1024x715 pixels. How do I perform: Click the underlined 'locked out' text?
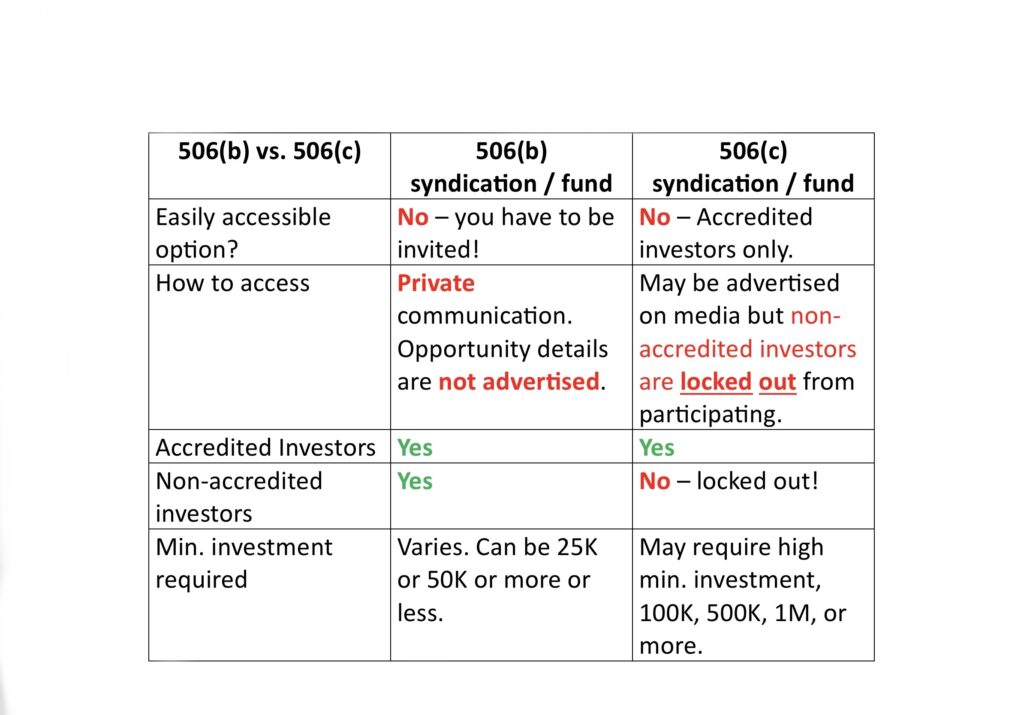click(738, 382)
